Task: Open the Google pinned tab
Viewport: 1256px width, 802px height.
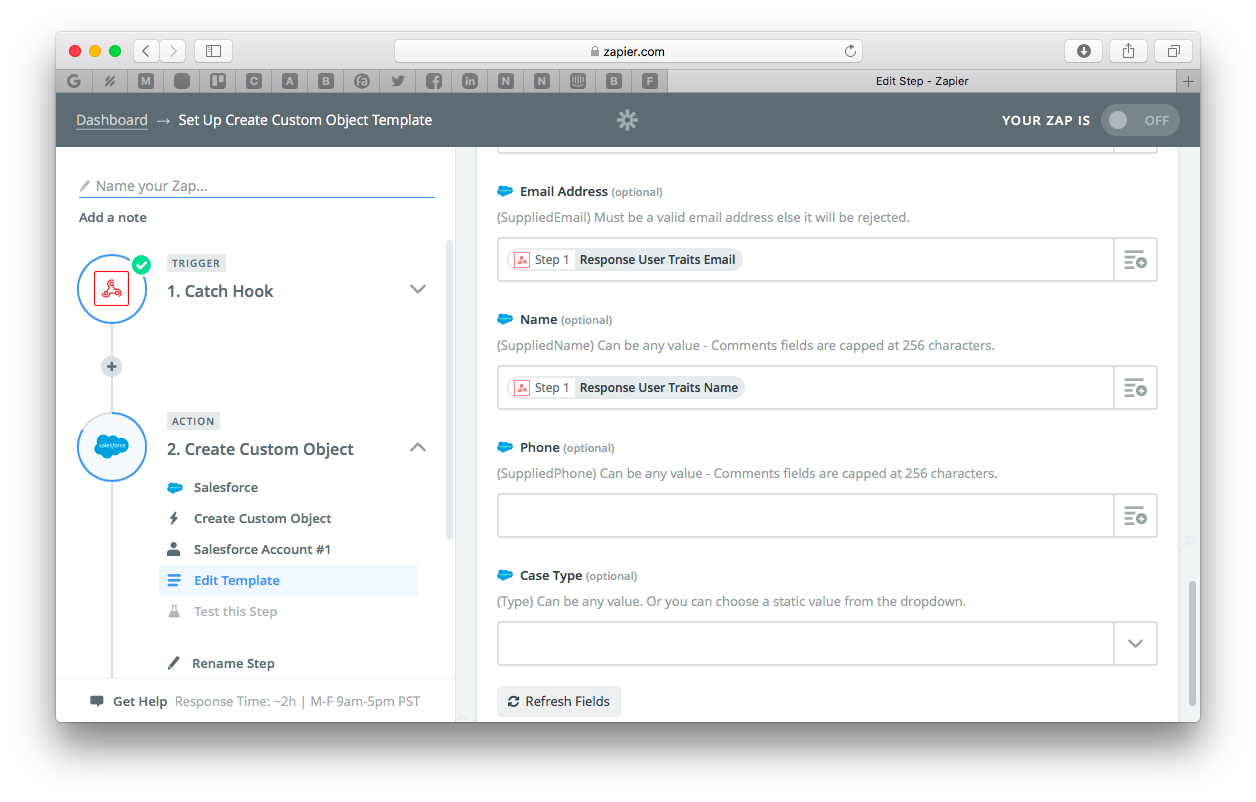Action: point(74,81)
